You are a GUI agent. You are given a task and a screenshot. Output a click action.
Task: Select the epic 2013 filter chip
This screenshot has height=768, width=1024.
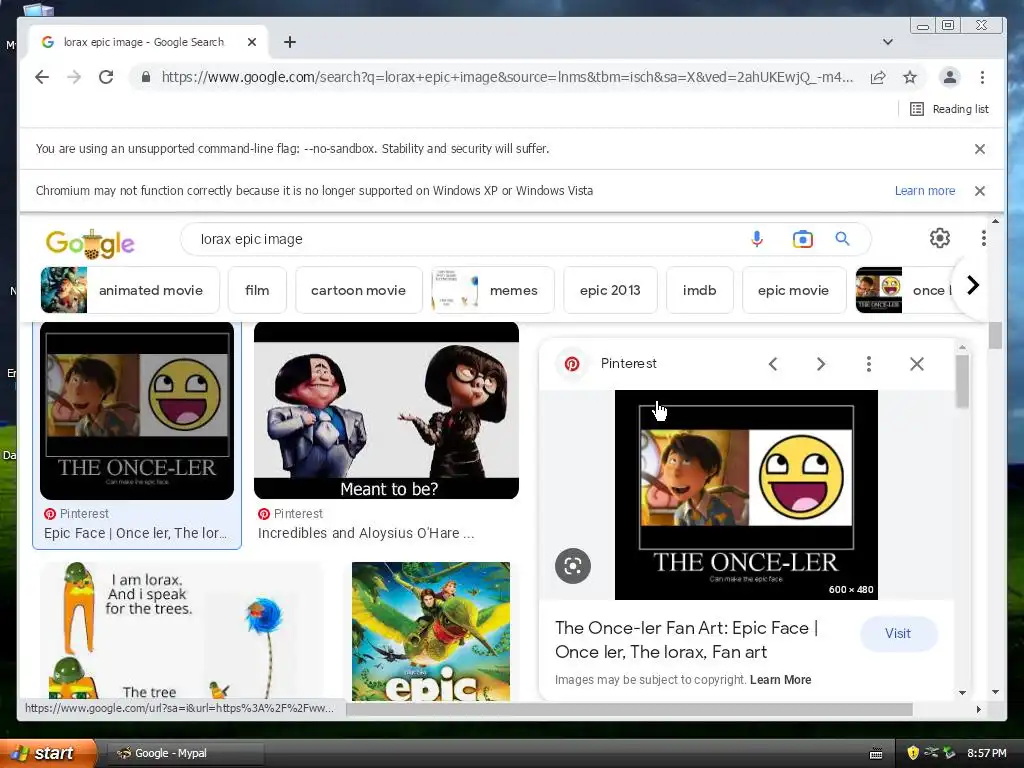pos(610,290)
